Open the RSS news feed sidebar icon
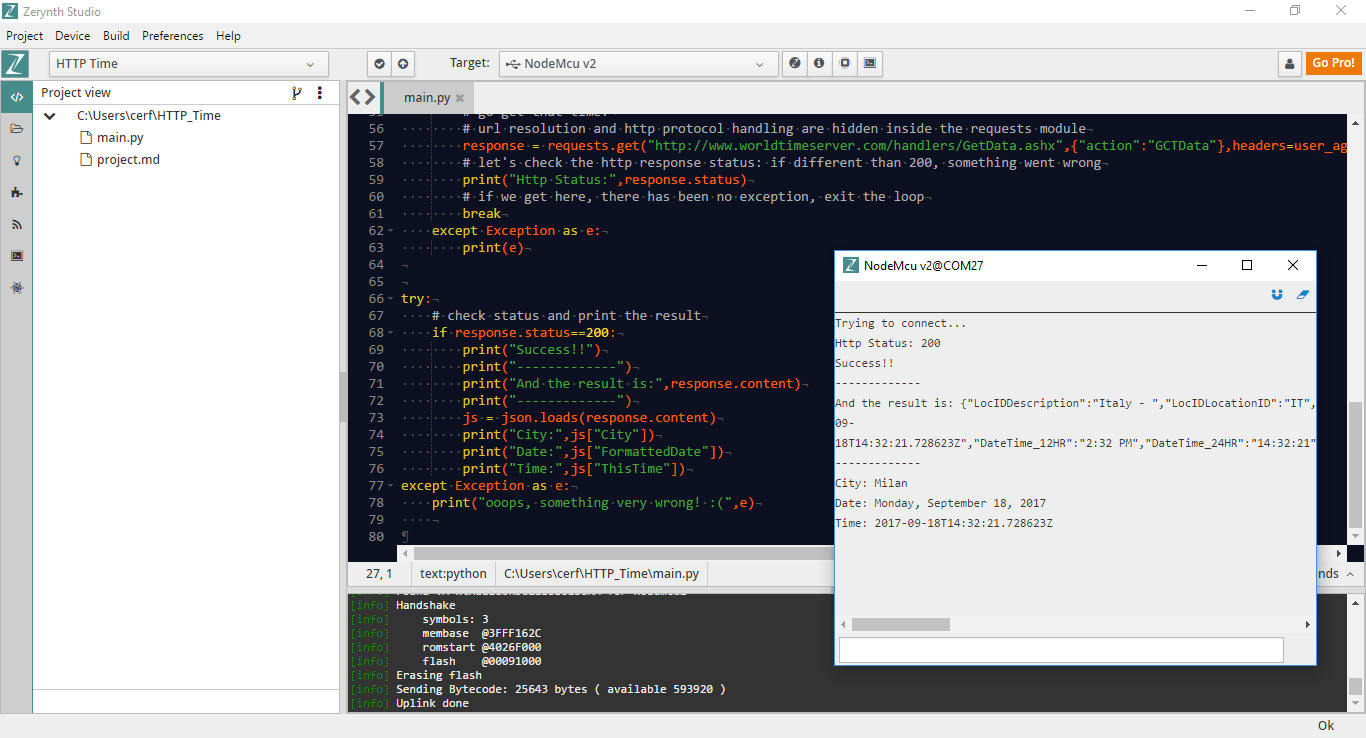Screen dimensions: 1366x738 point(16,224)
